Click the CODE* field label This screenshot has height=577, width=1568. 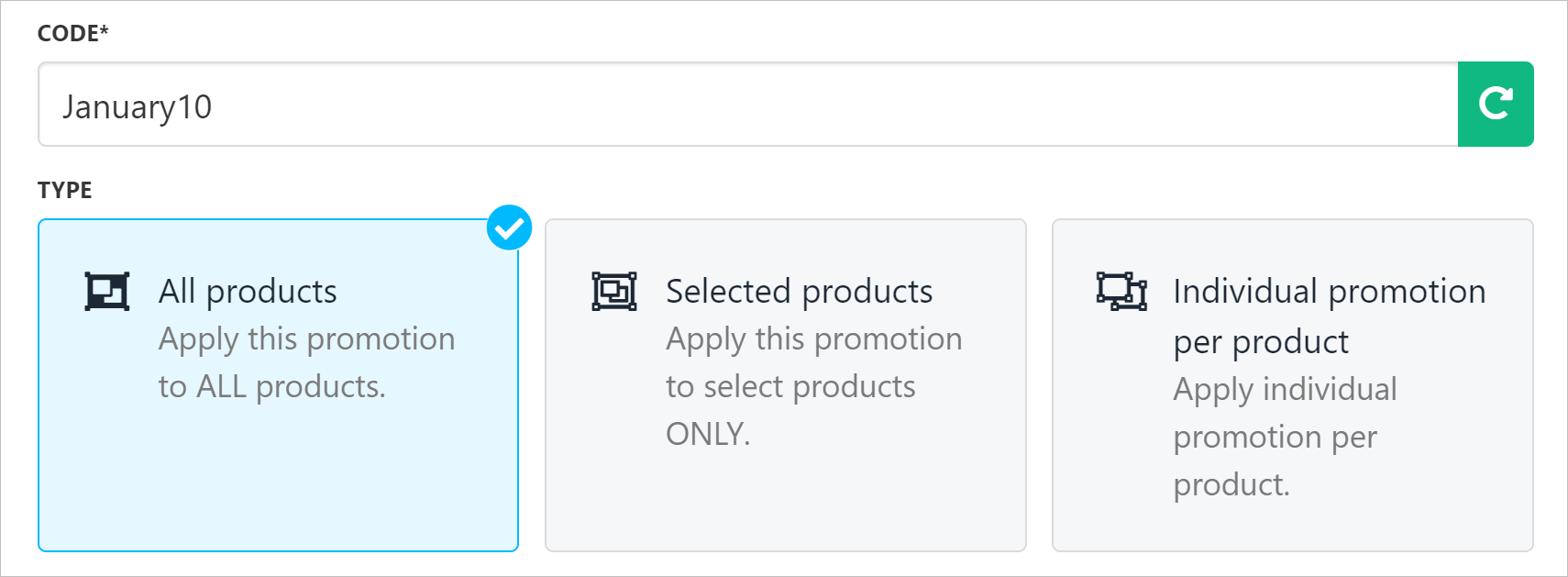point(73,33)
